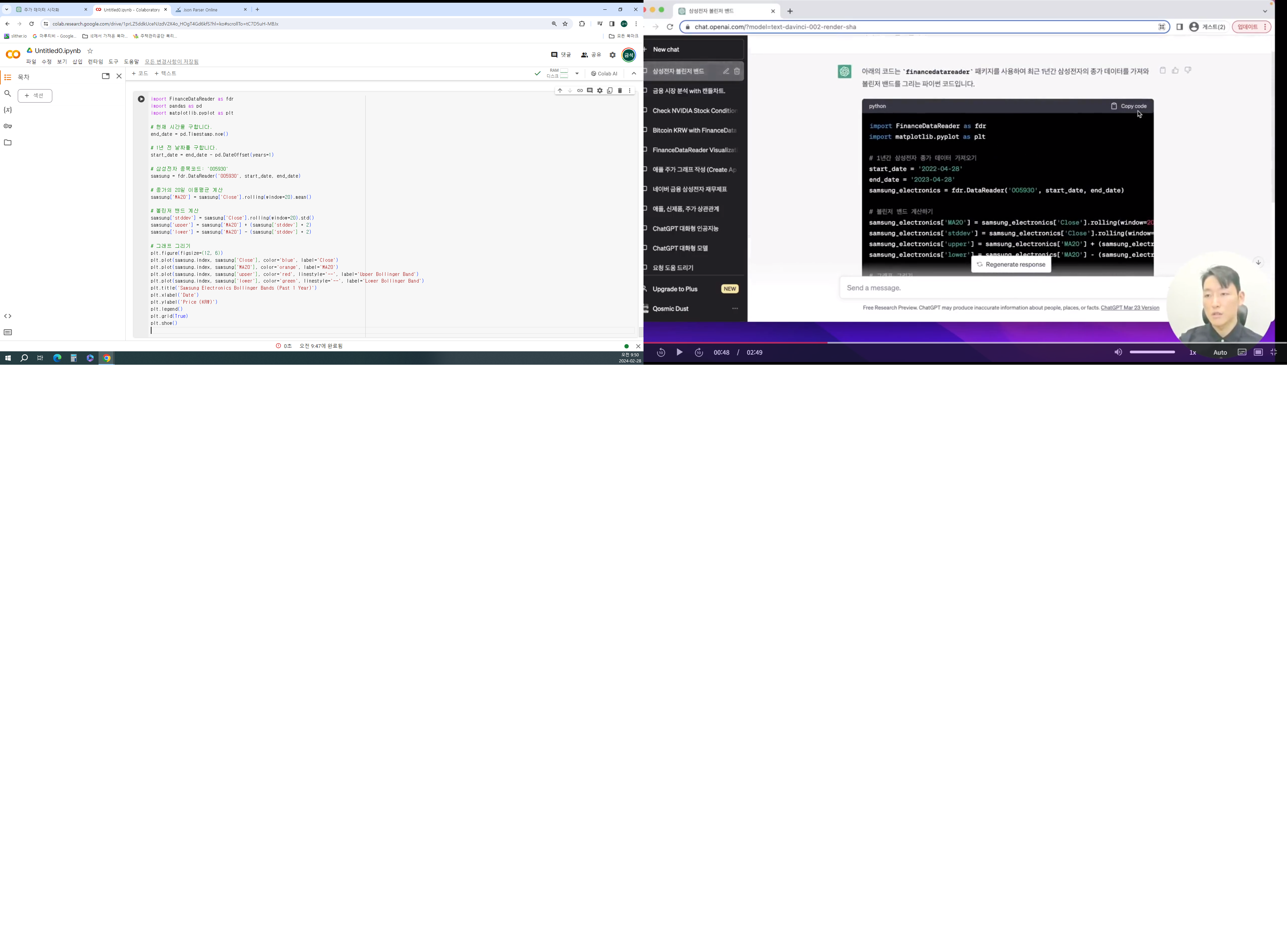Delete the 삼성전자 볼린저 밴드 chat

(x=737, y=71)
